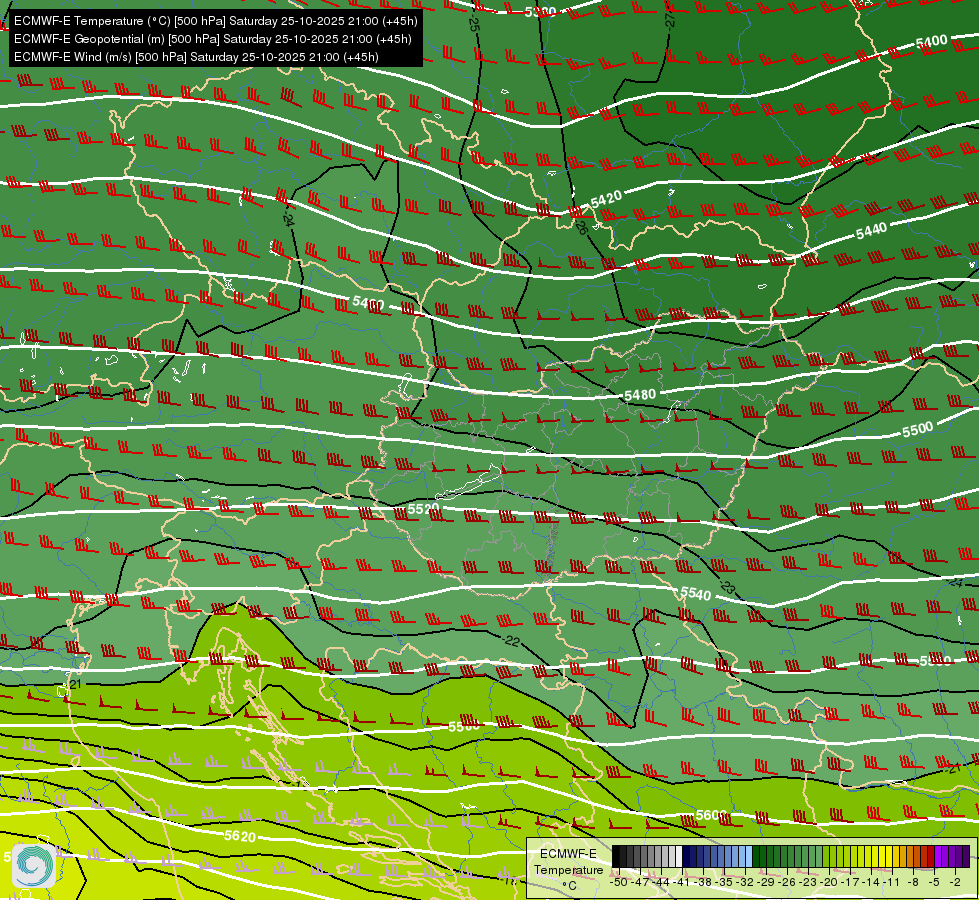Click the 5480 geopotential contour label
This screenshot has width=979, height=900.
(640, 395)
